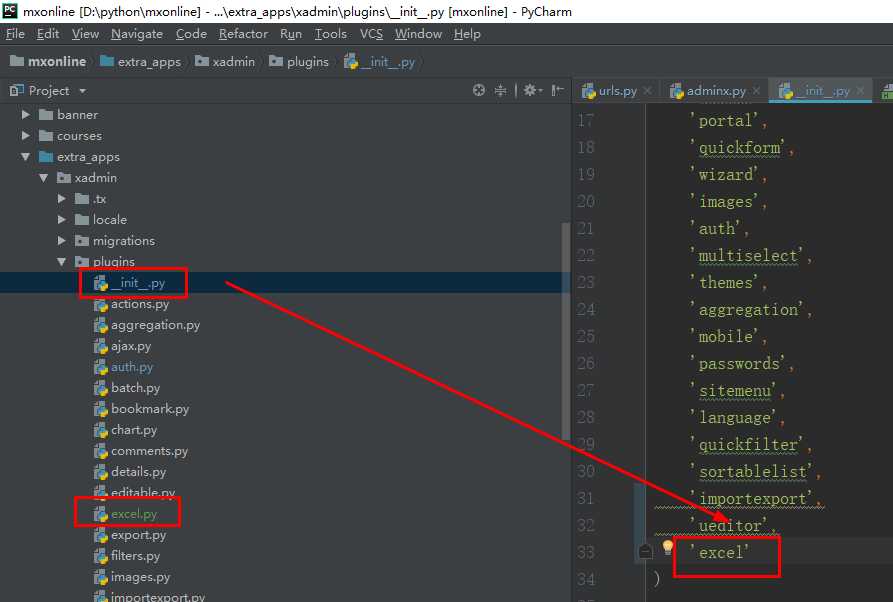
Task: Click the 'excel' string on line 33
Action: (719, 552)
